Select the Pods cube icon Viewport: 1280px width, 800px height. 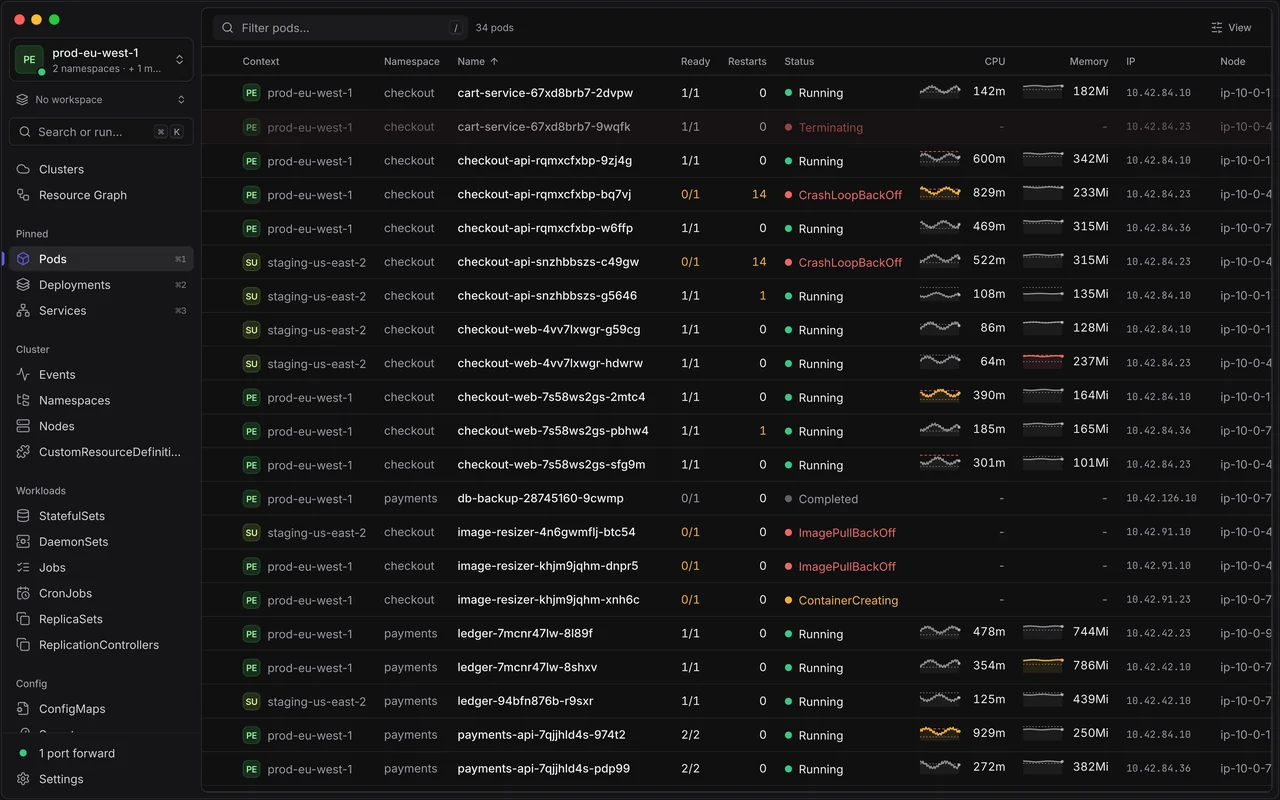(x=23, y=259)
